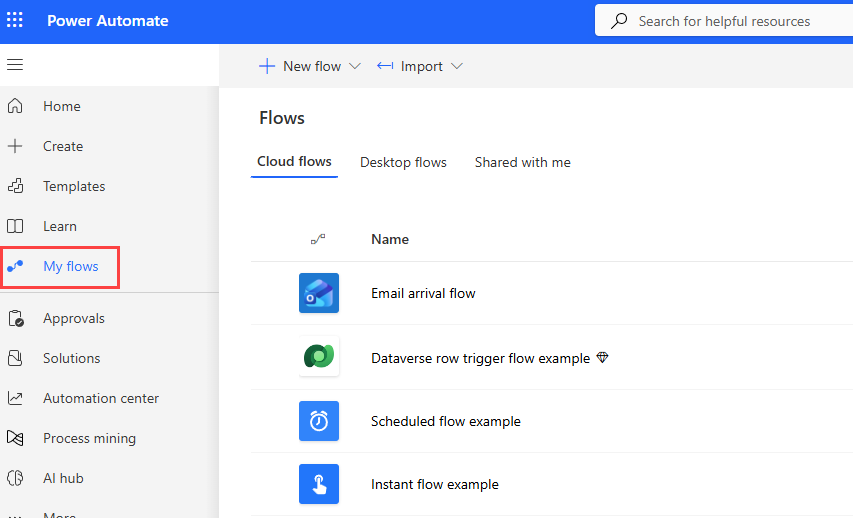Click the Create plus icon in the sidebar
Screen dimensions: 853x518
pyautogui.click(x=15, y=146)
